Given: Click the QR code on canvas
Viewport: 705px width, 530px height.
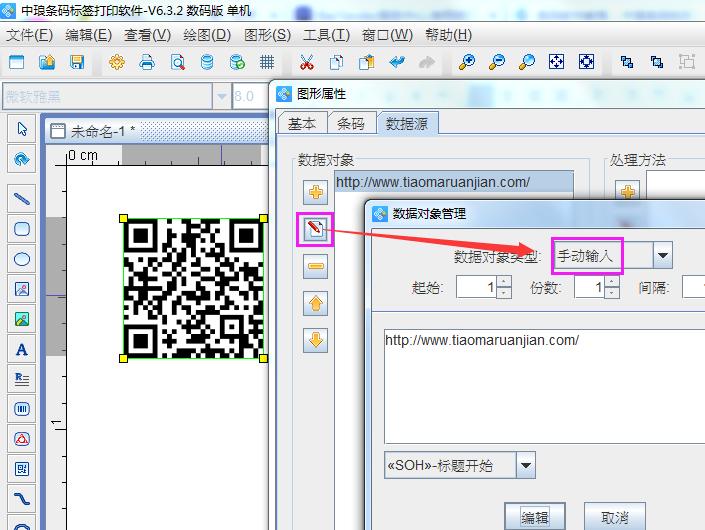Looking at the screenshot, I should click(x=193, y=289).
